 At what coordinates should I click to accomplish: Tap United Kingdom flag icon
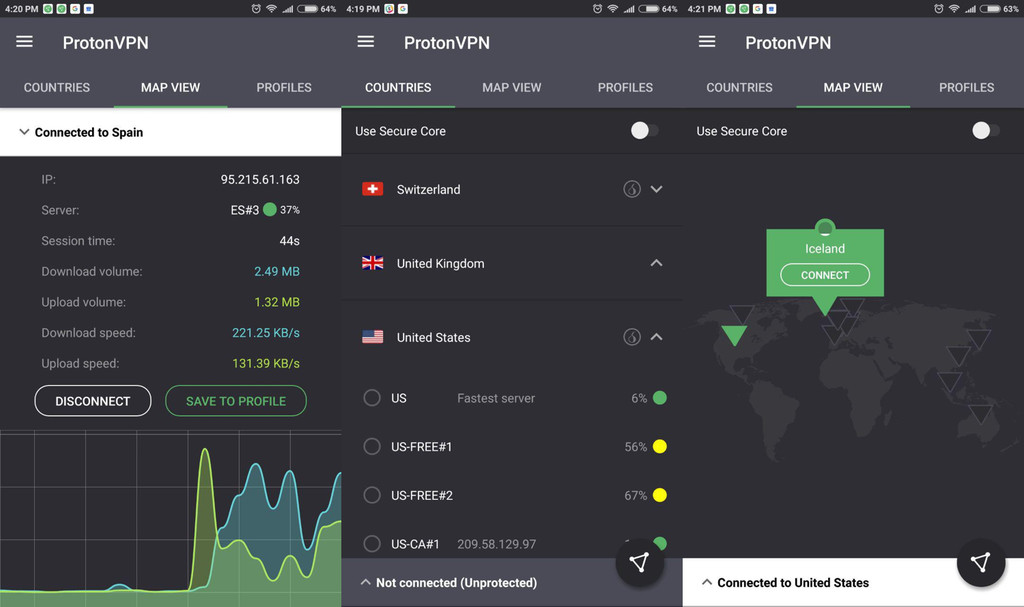point(372,263)
